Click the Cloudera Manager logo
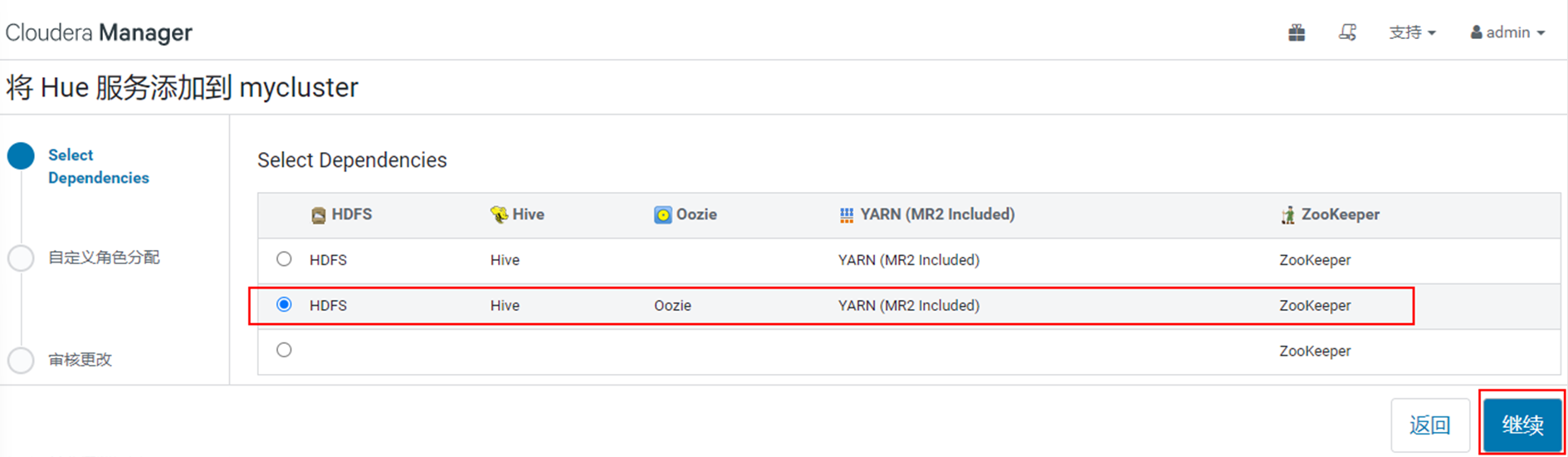Image resolution: width=1568 pixels, height=457 pixels. click(x=99, y=32)
